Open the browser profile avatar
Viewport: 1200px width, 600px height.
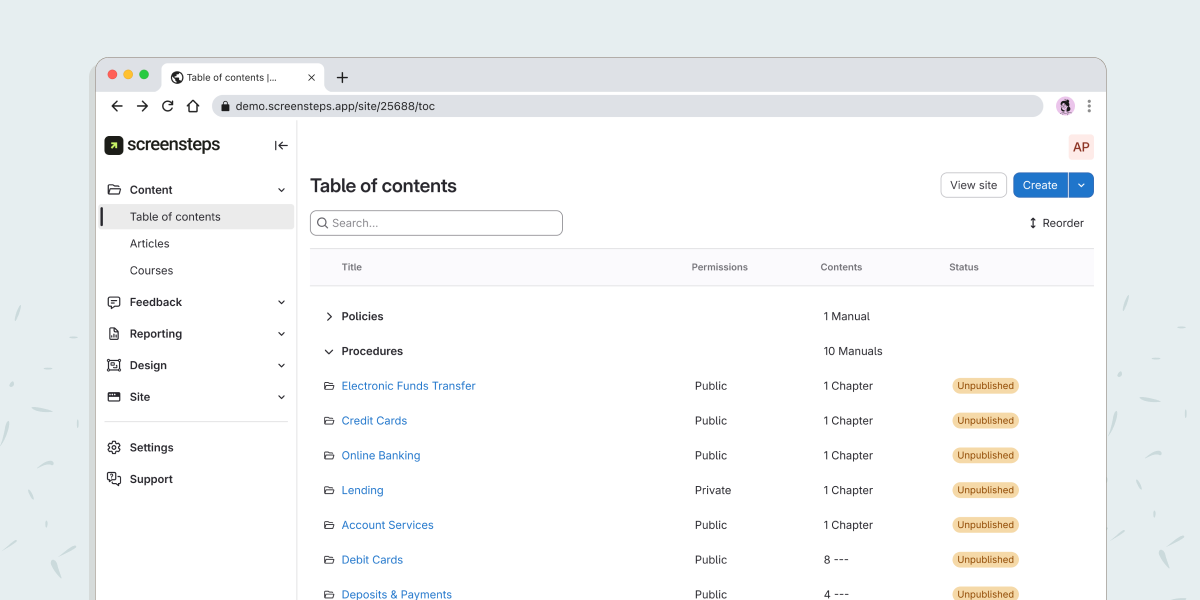click(1065, 106)
